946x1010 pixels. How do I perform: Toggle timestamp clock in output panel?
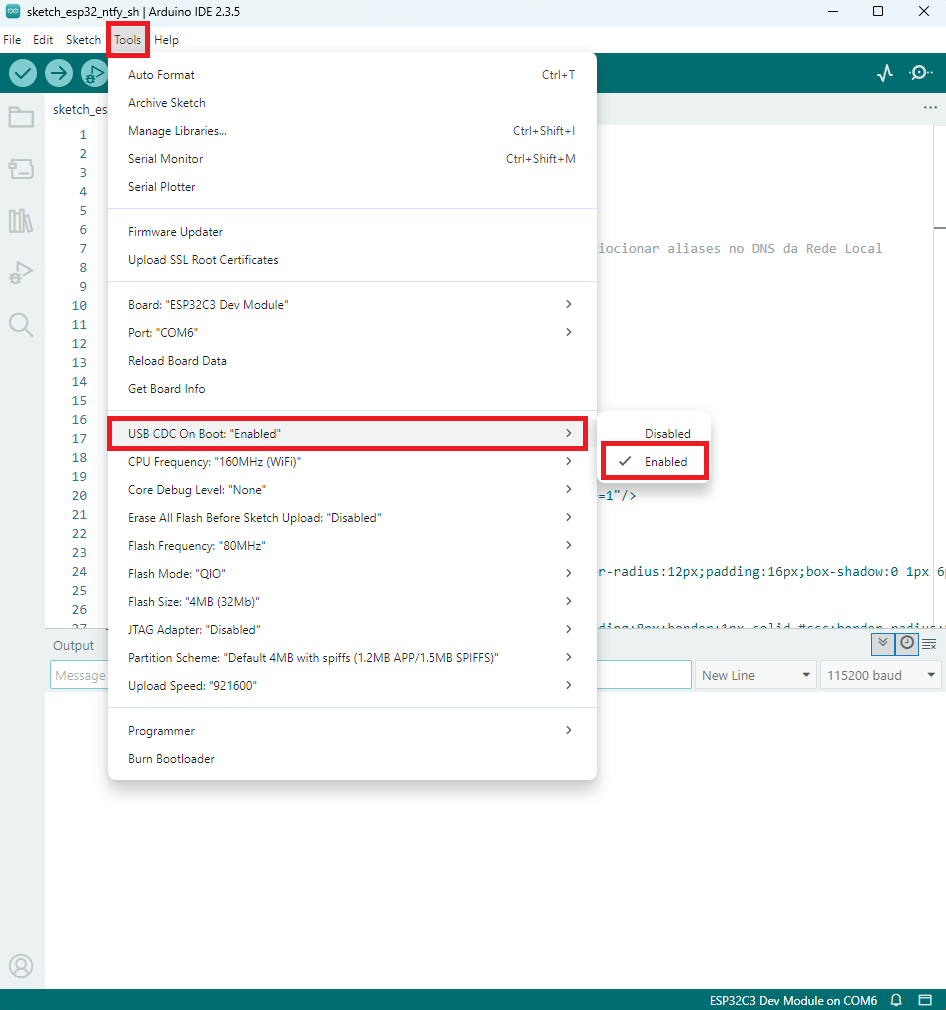[906, 643]
